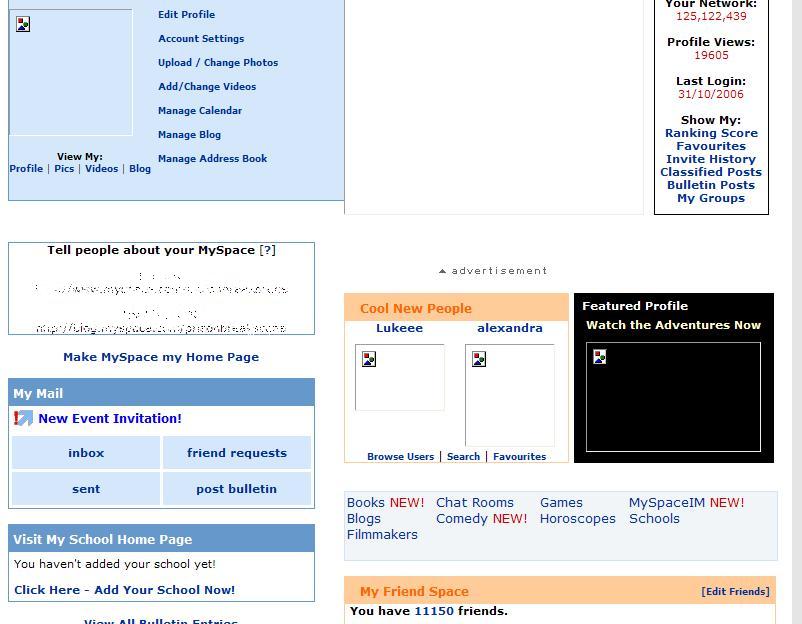Open Lukeee's profile name link
The width and height of the screenshot is (802, 624).
click(399, 328)
